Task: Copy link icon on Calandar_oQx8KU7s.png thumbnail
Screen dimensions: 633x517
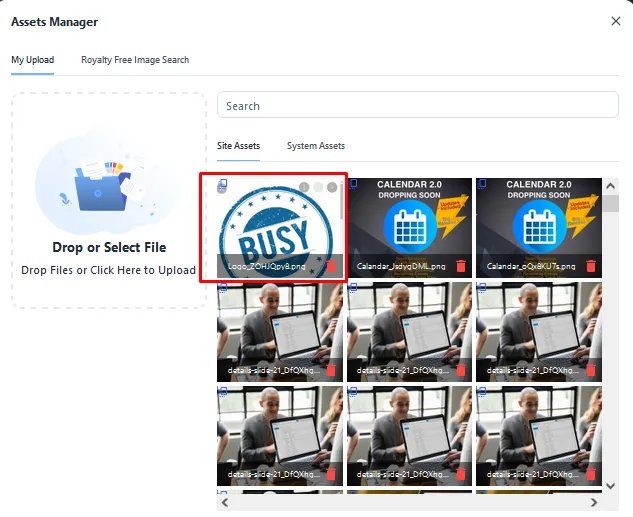Action: click(482, 184)
